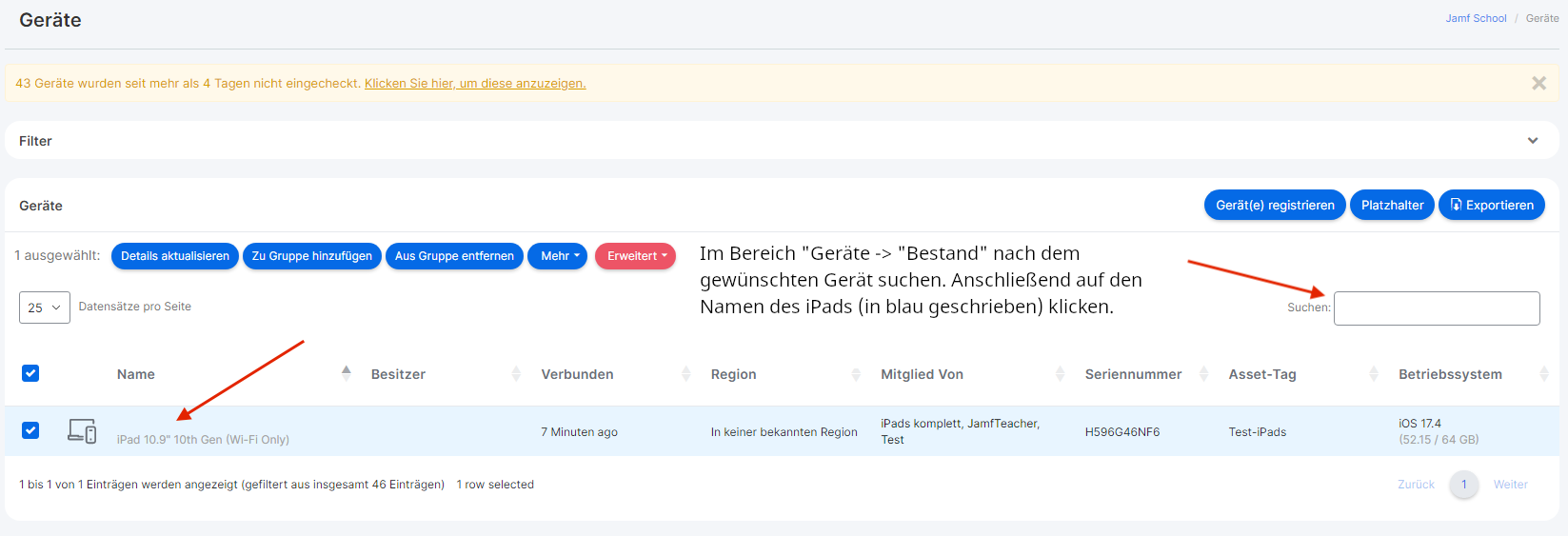Click the device icon in iPad row
The height and width of the screenshot is (536, 1568).
[x=82, y=431]
